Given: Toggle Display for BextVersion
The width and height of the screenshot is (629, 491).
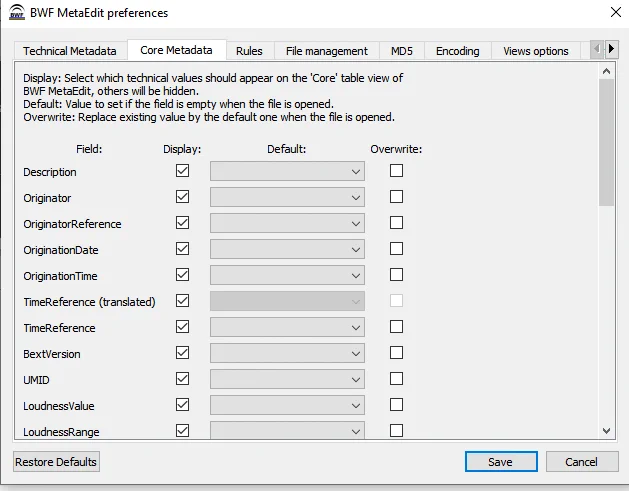Looking at the screenshot, I should [183, 353].
